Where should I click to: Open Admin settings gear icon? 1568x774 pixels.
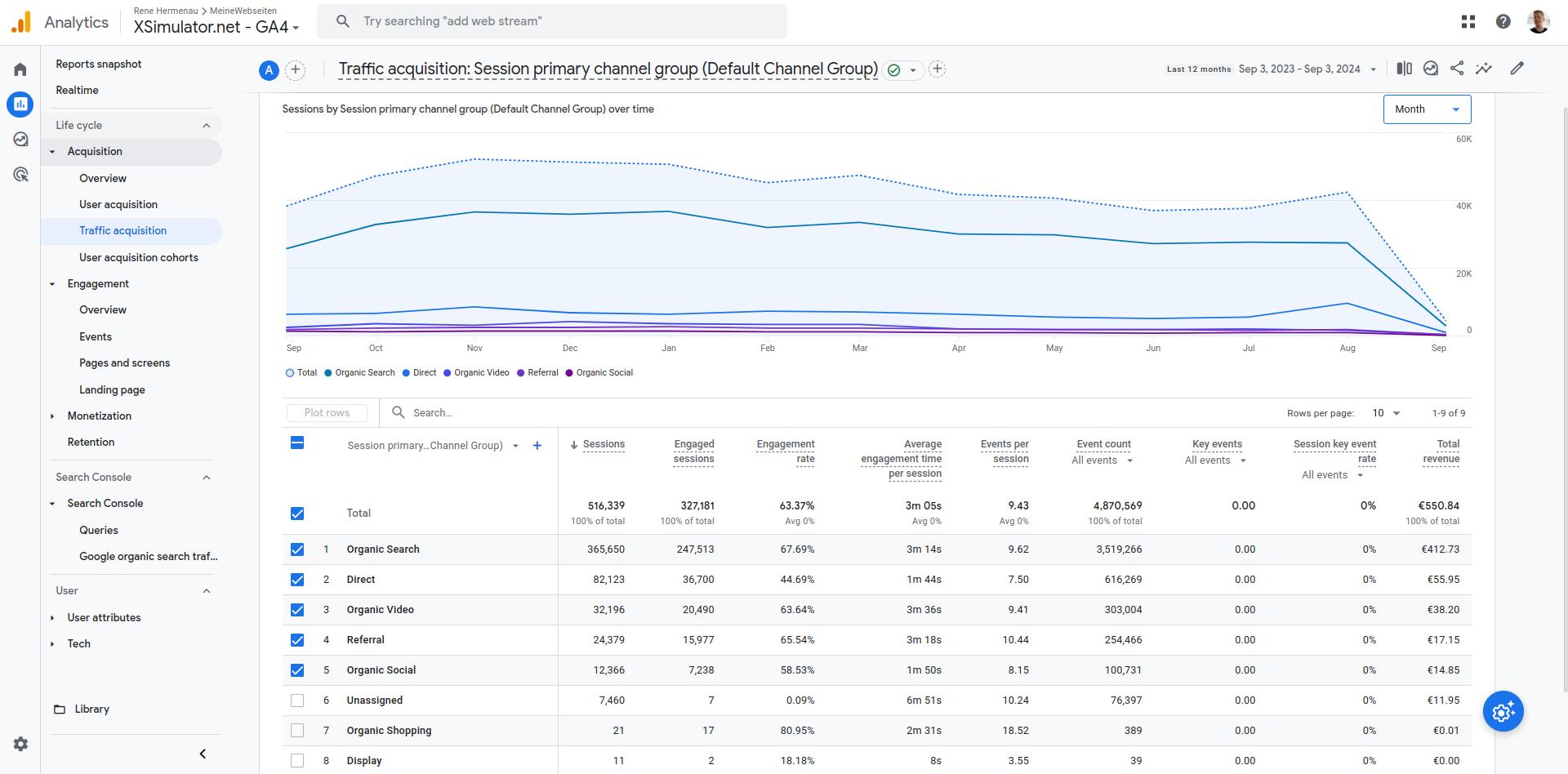tap(20, 744)
